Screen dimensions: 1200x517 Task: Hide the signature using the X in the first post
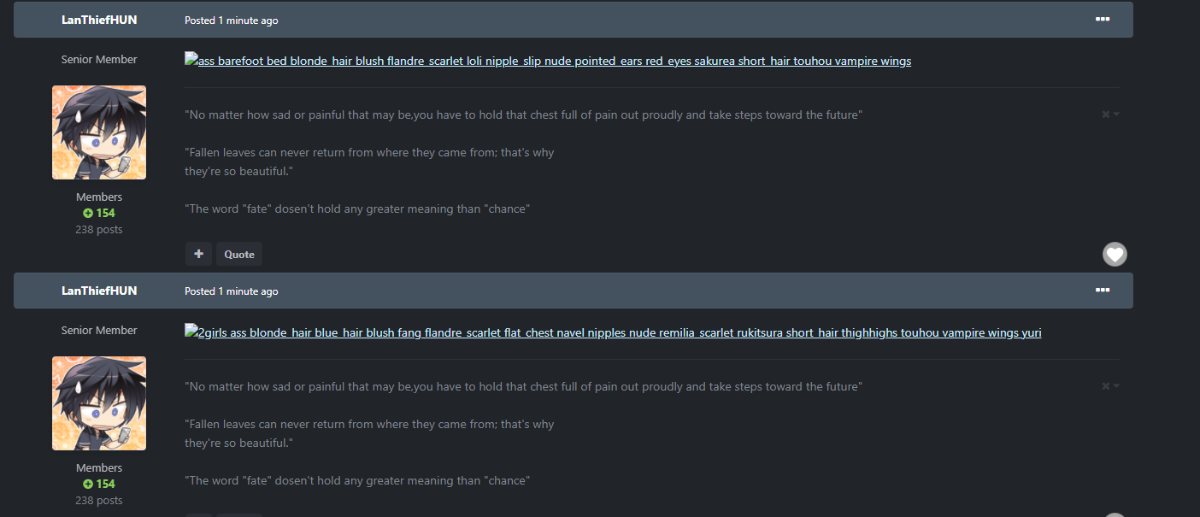pos(1106,115)
